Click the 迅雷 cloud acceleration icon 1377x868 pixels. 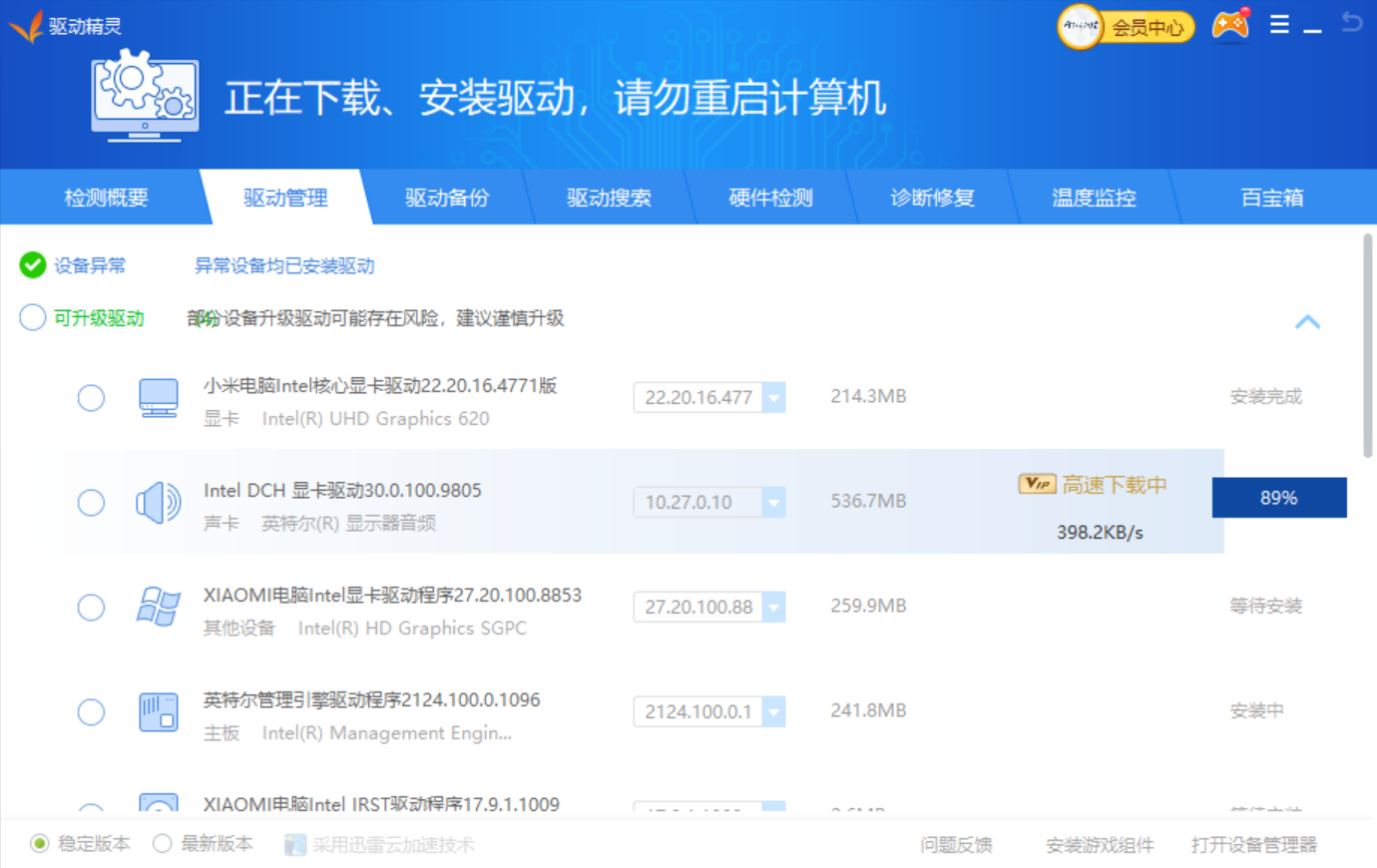click(x=295, y=845)
